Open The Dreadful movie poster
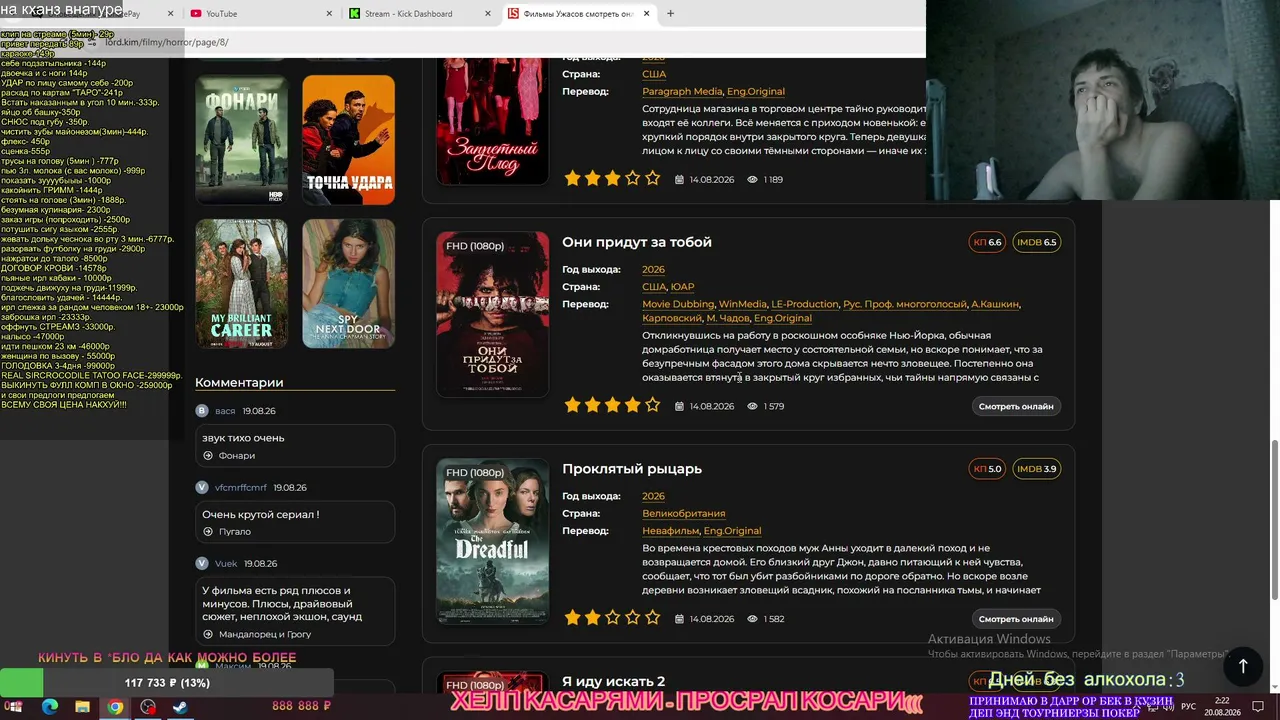The height and width of the screenshot is (720, 1280). coord(492,541)
